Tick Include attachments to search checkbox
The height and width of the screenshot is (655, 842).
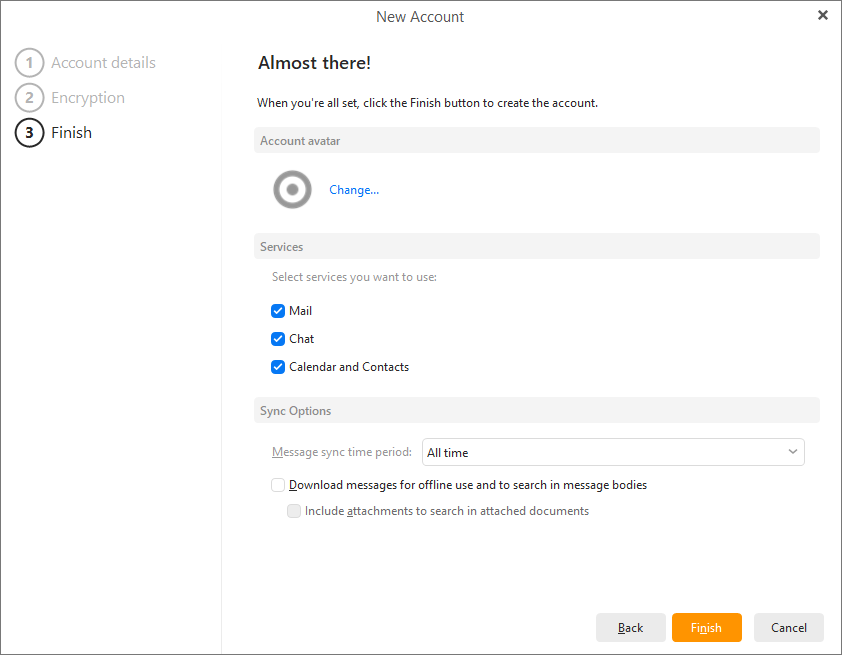(294, 511)
